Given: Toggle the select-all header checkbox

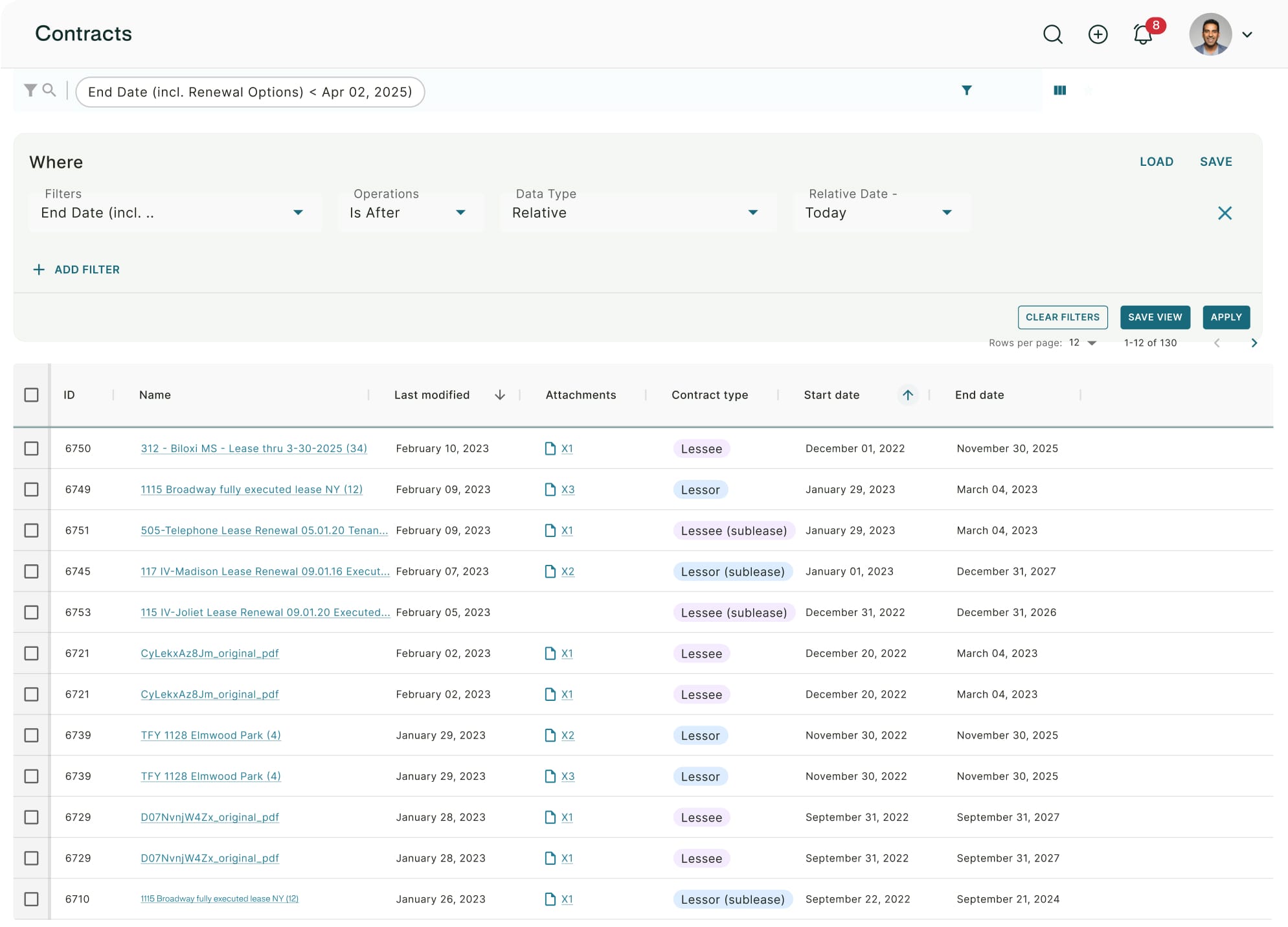Looking at the screenshot, I should [x=31, y=395].
